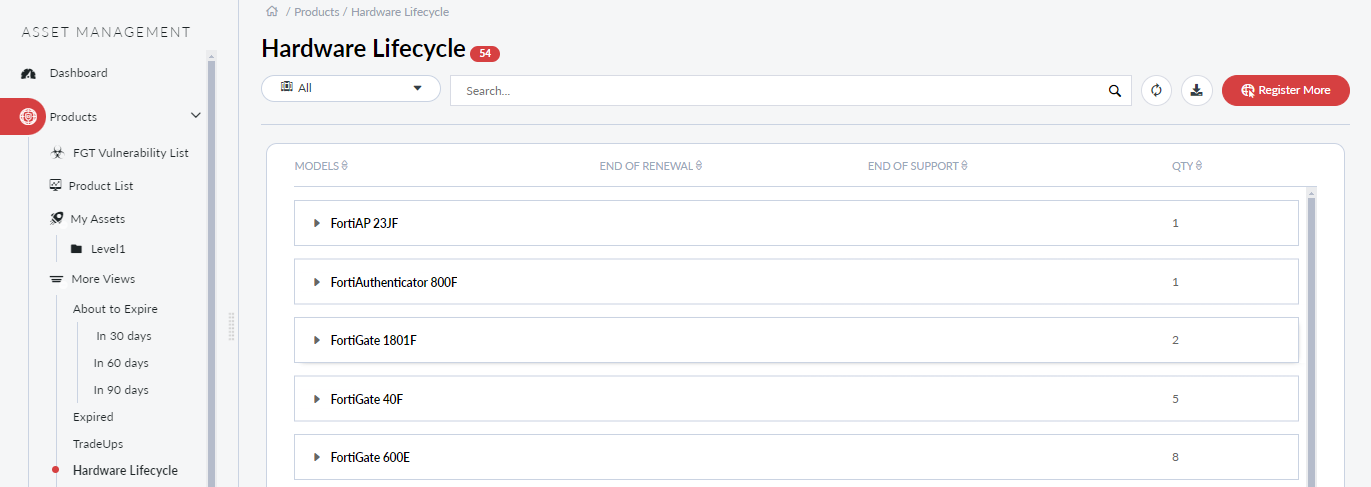Viewport: 1371px width, 487px height.
Task: Open More Views section
Action: (103, 279)
